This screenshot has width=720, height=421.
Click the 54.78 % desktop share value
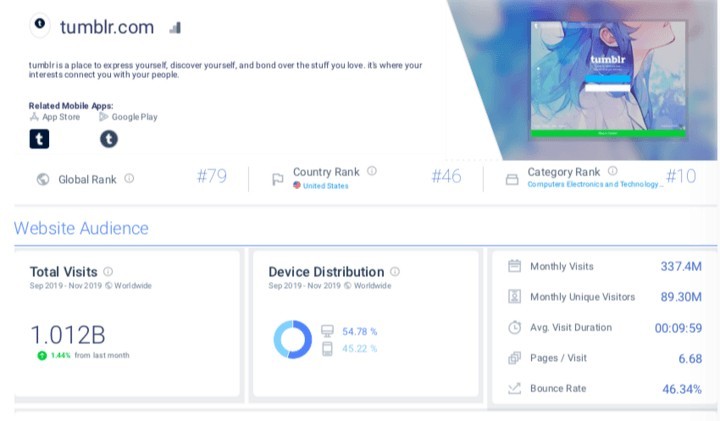click(360, 331)
